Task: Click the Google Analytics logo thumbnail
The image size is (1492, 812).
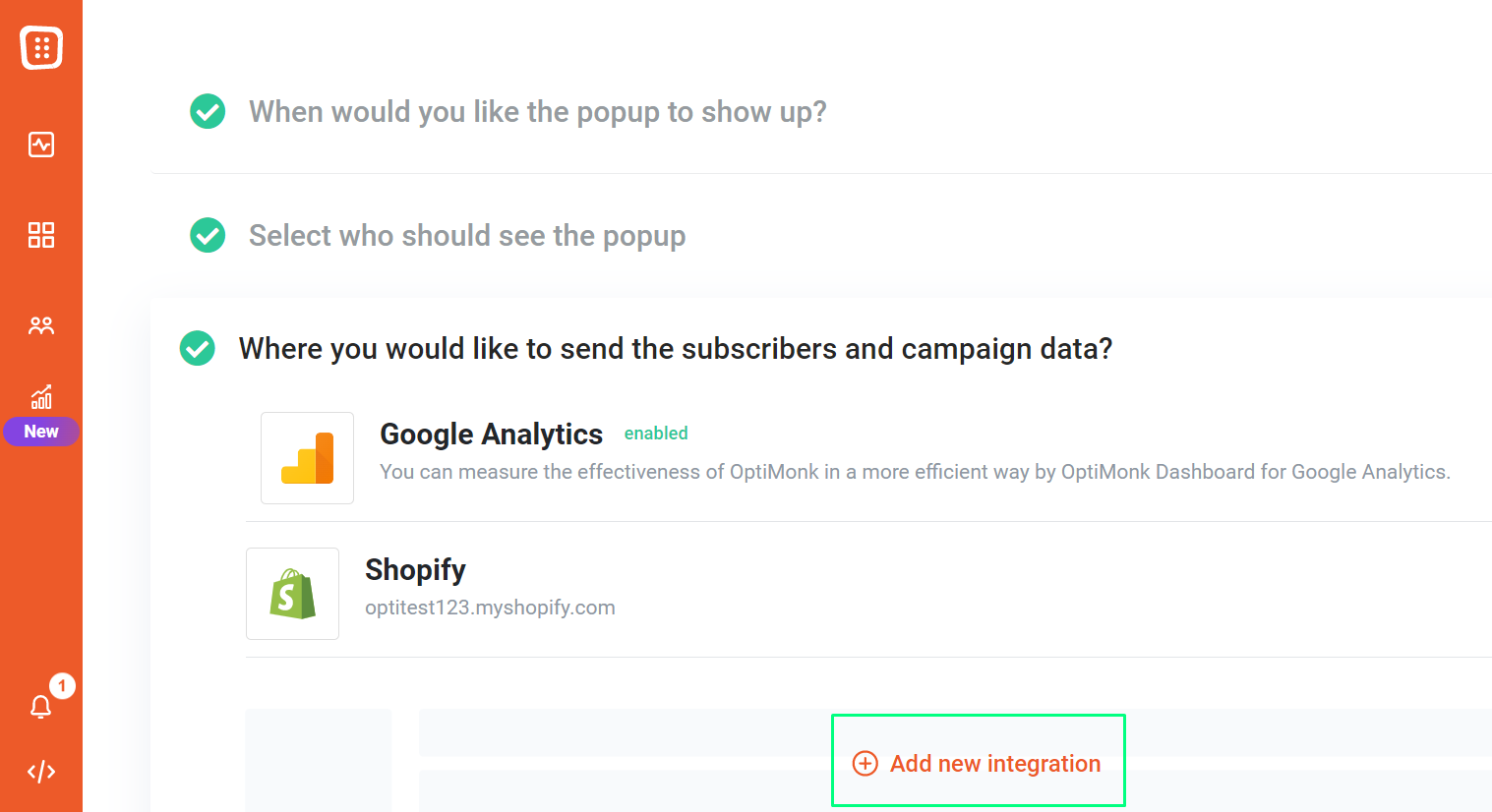Action: point(307,458)
